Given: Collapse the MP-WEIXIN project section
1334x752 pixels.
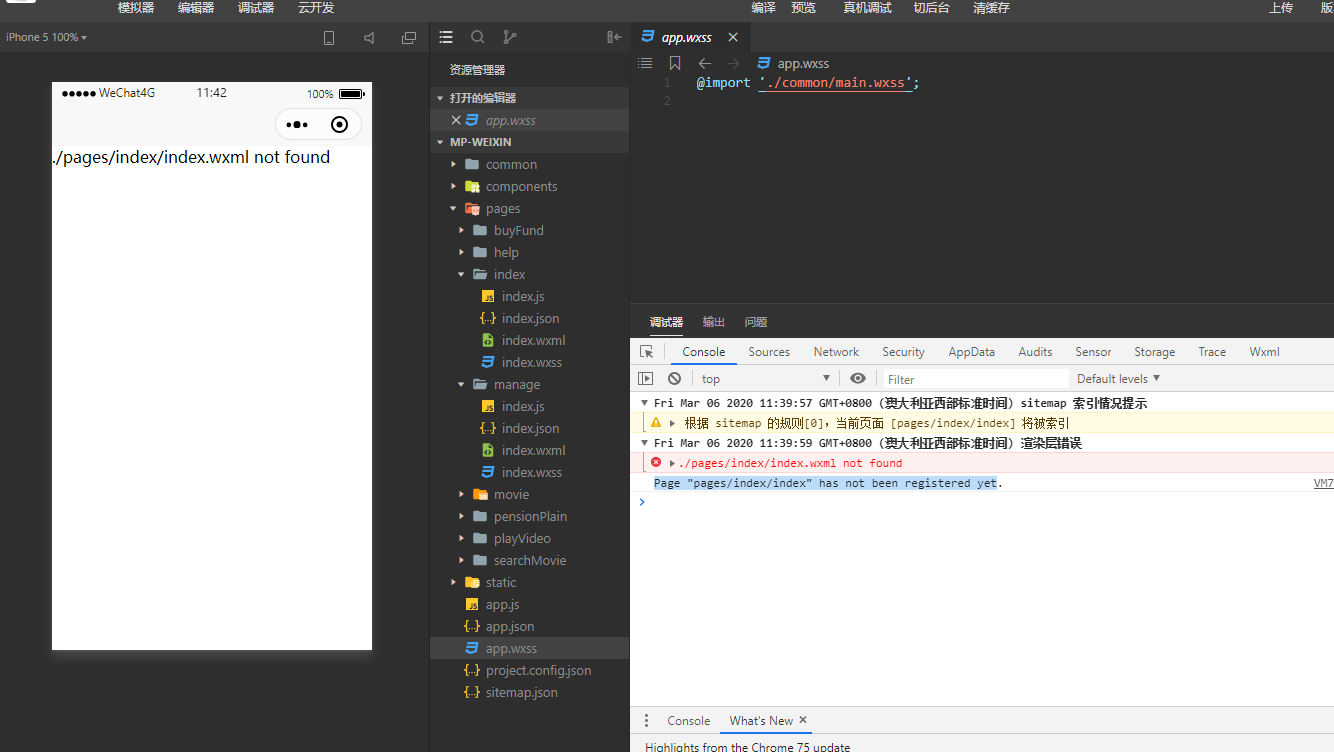Looking at the screenshot, I should [440, 142].
